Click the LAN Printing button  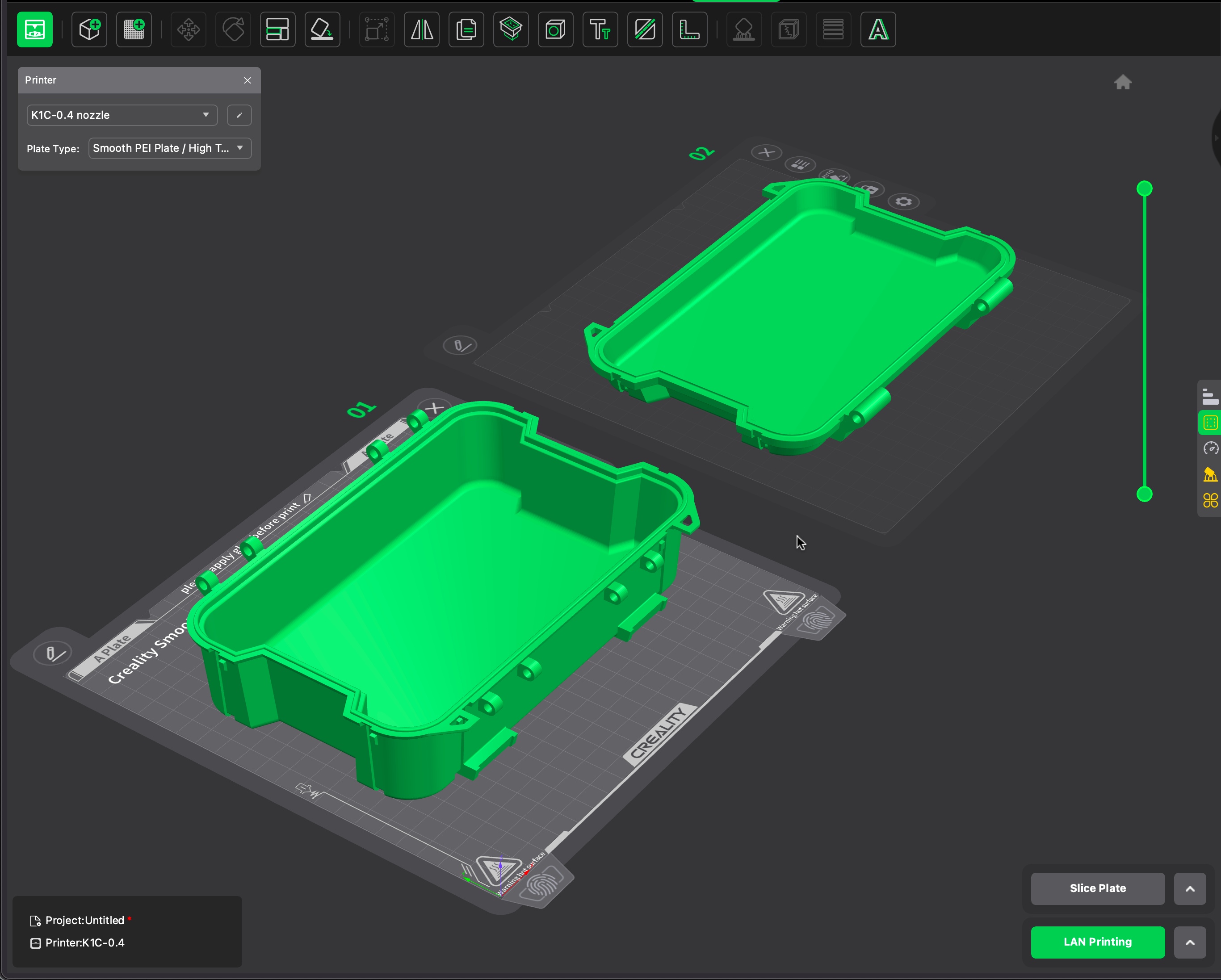pos(1097,942)
